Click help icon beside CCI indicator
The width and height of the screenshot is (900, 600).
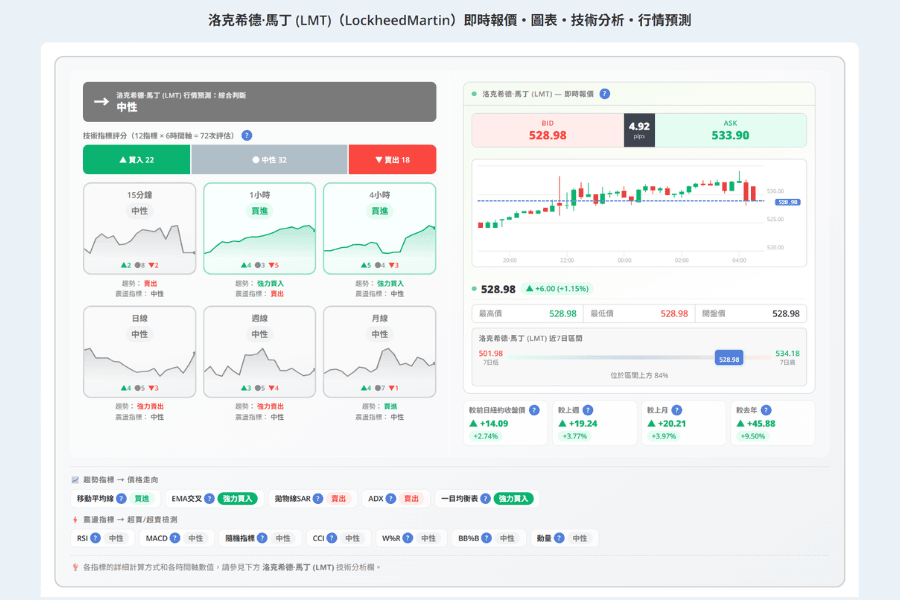332,538
